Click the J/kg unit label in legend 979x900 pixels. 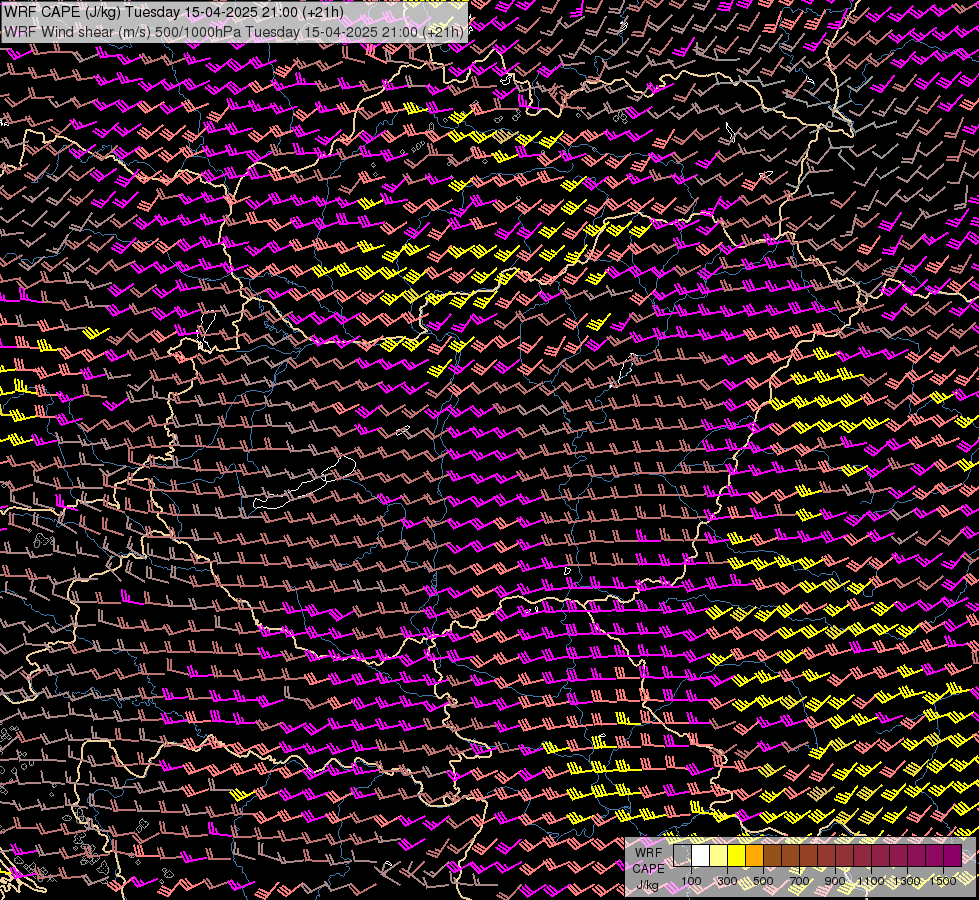click(648, 885)
